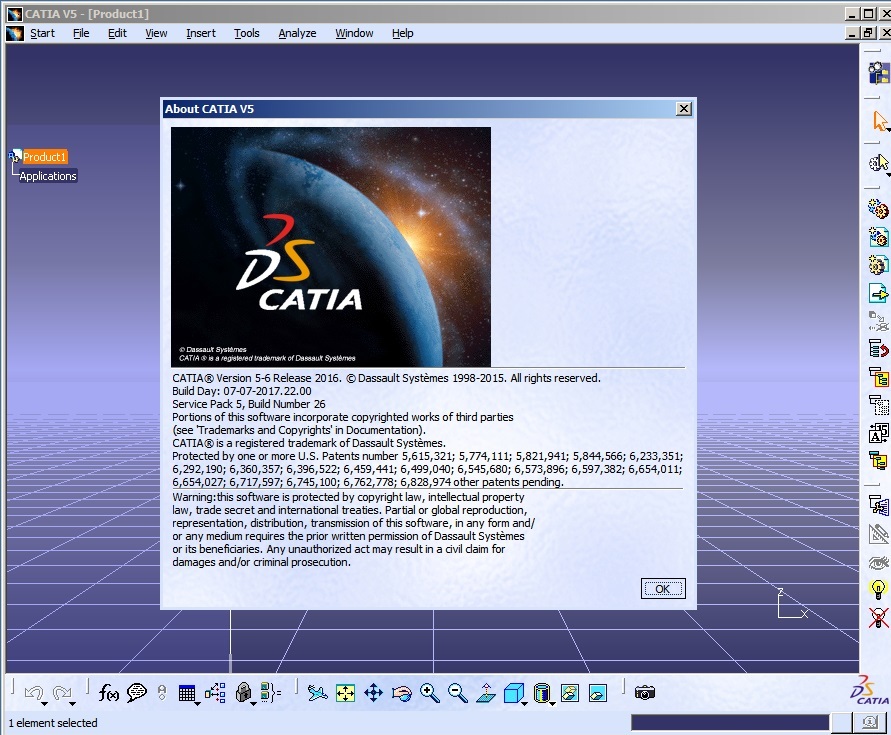Viewport: 891px width, 735px height.
Task: Open the Undo history dropdown arrow
Action: click(45, 704)
